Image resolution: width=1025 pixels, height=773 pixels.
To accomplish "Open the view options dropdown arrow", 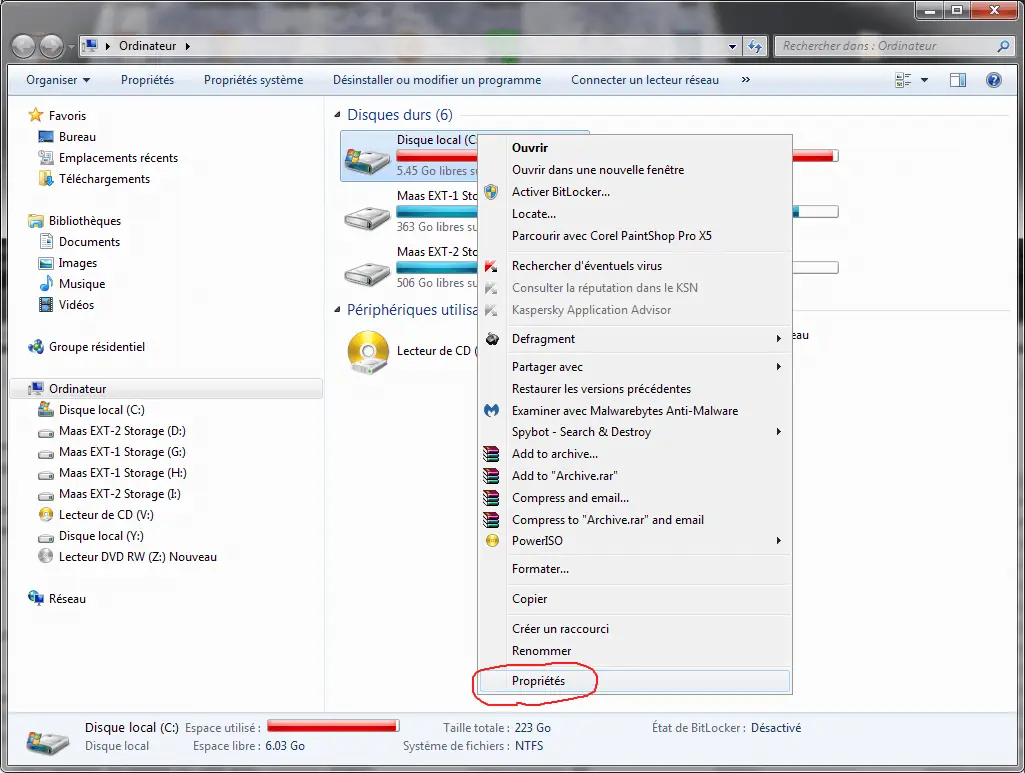I will pyautogui.click(x=924, y=80).
